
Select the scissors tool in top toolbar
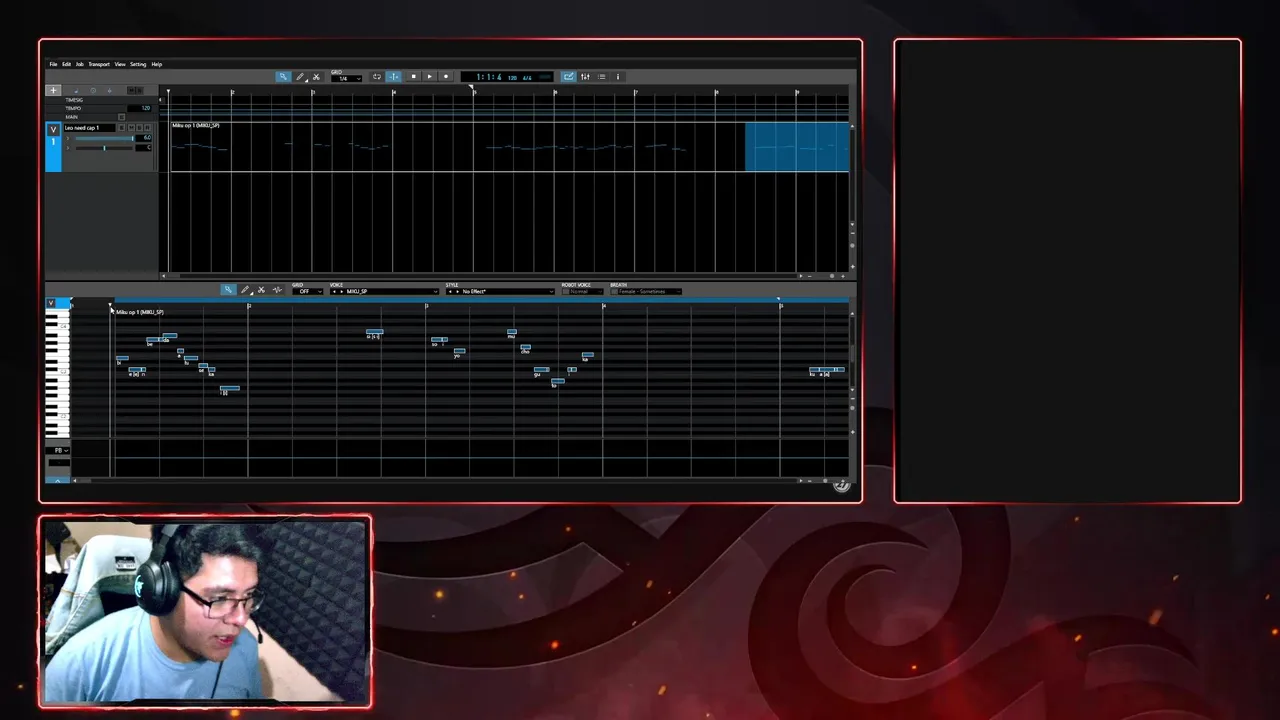[316, 77]
